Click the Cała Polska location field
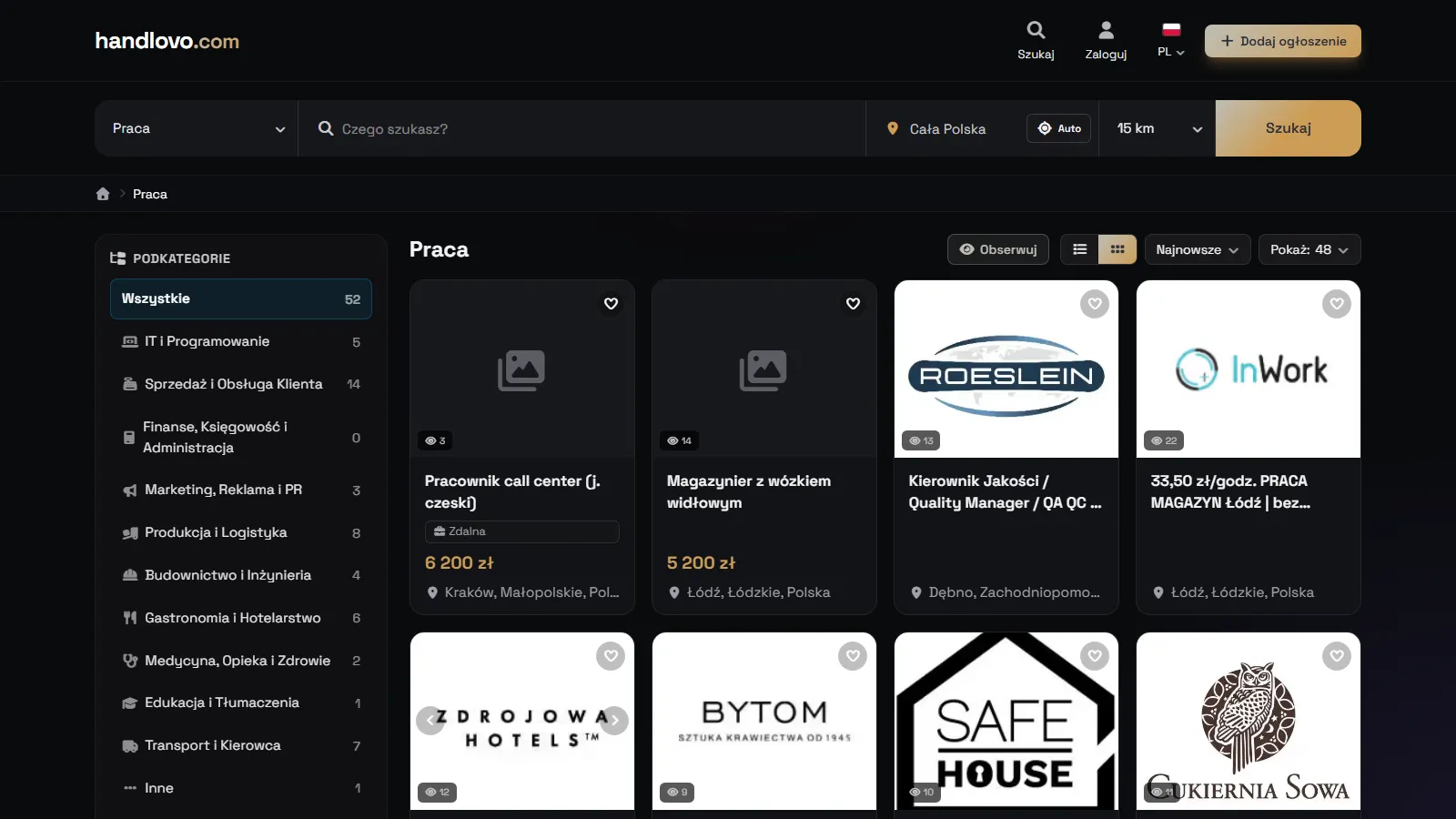The width and height of the screenshot is (1456, 819). (947, 128)
